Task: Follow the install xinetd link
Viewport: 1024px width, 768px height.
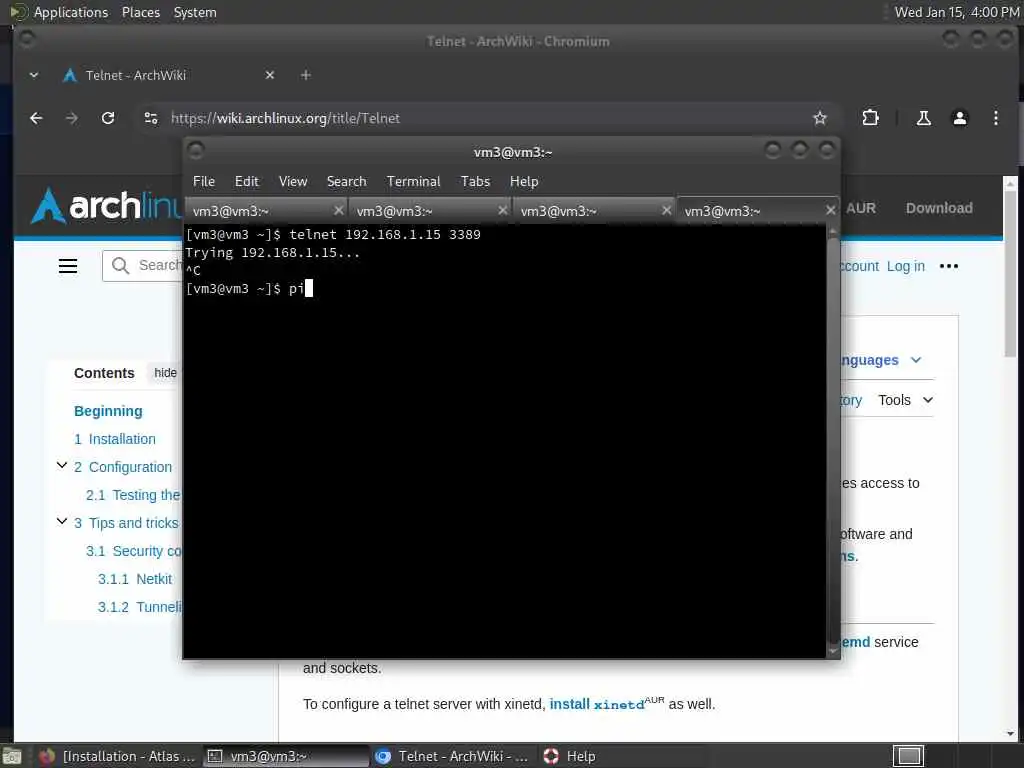Action: (x=597, y=704)
